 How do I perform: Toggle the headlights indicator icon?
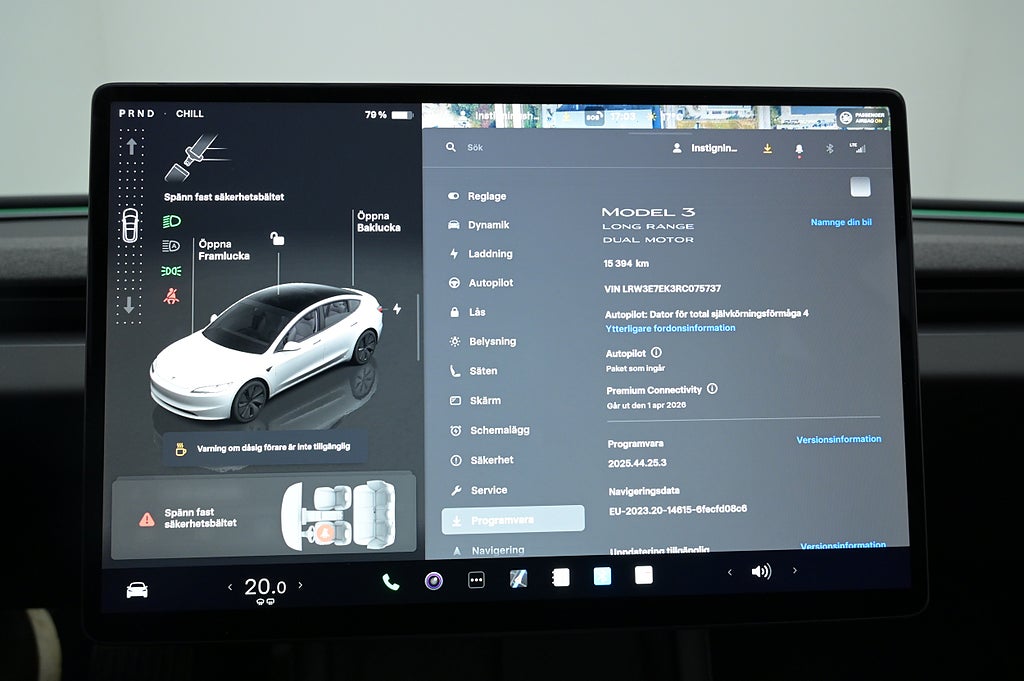(171, 220)
